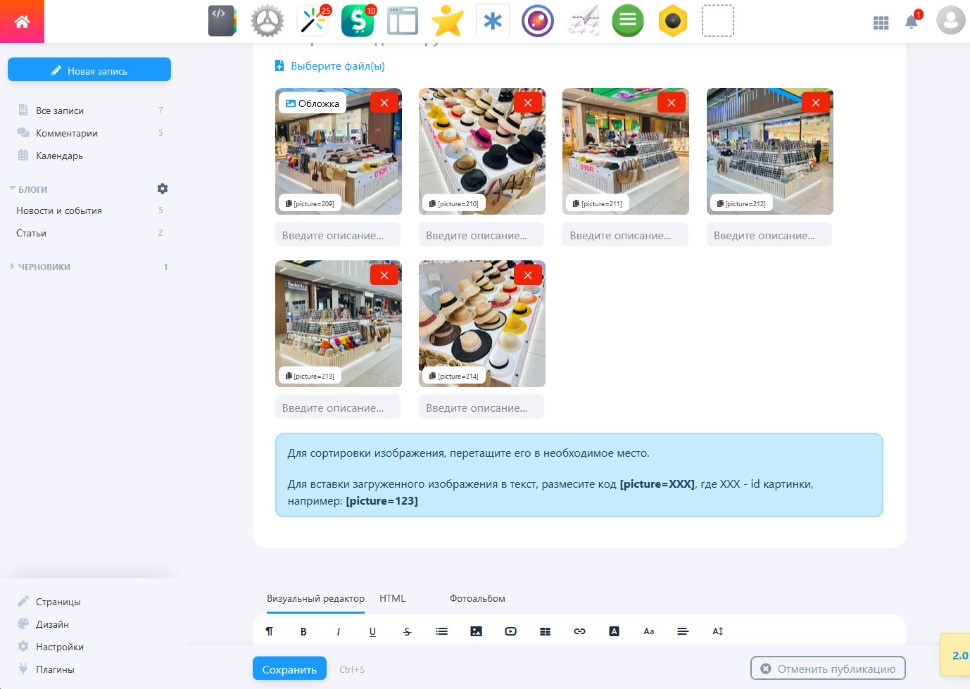This screenshot has width=970, height=689.
Task: Delete image picture=213
Action: tap(384, 275)
